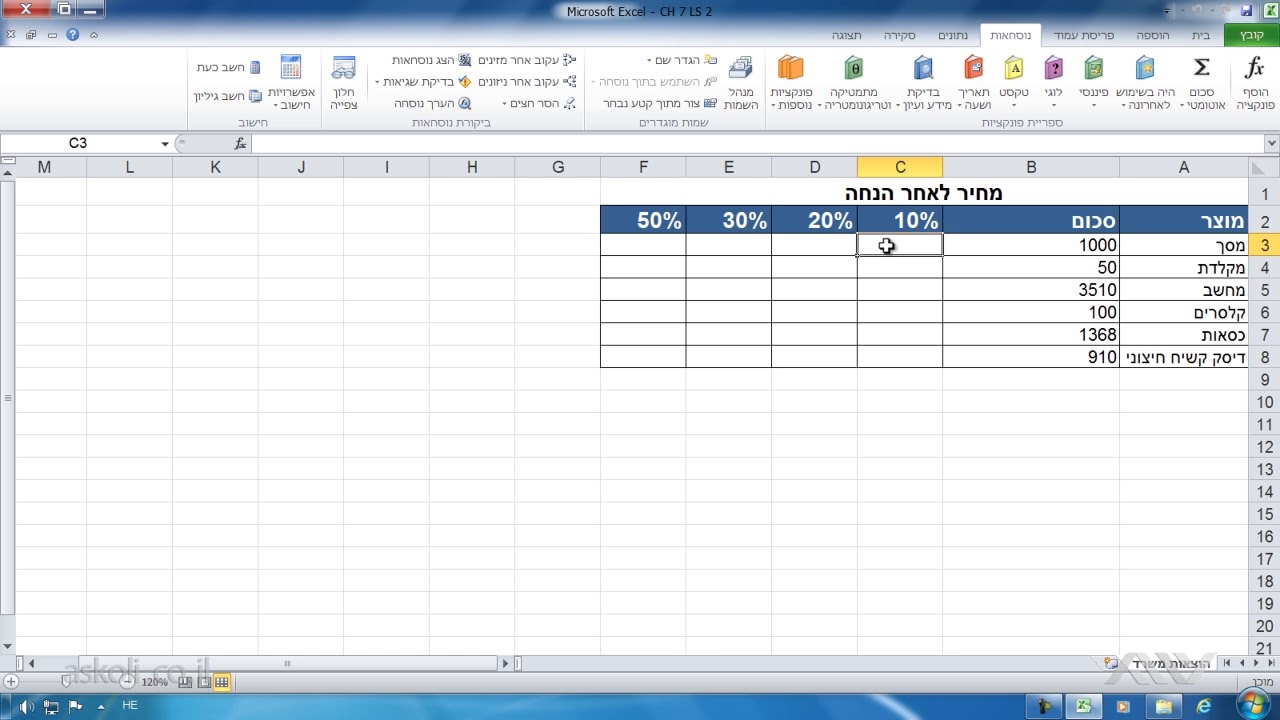Image resolution: width=1280 pixels, height=720 pixels.
Task: Click inside the formula bar input
Action: [x=755, y=143]
